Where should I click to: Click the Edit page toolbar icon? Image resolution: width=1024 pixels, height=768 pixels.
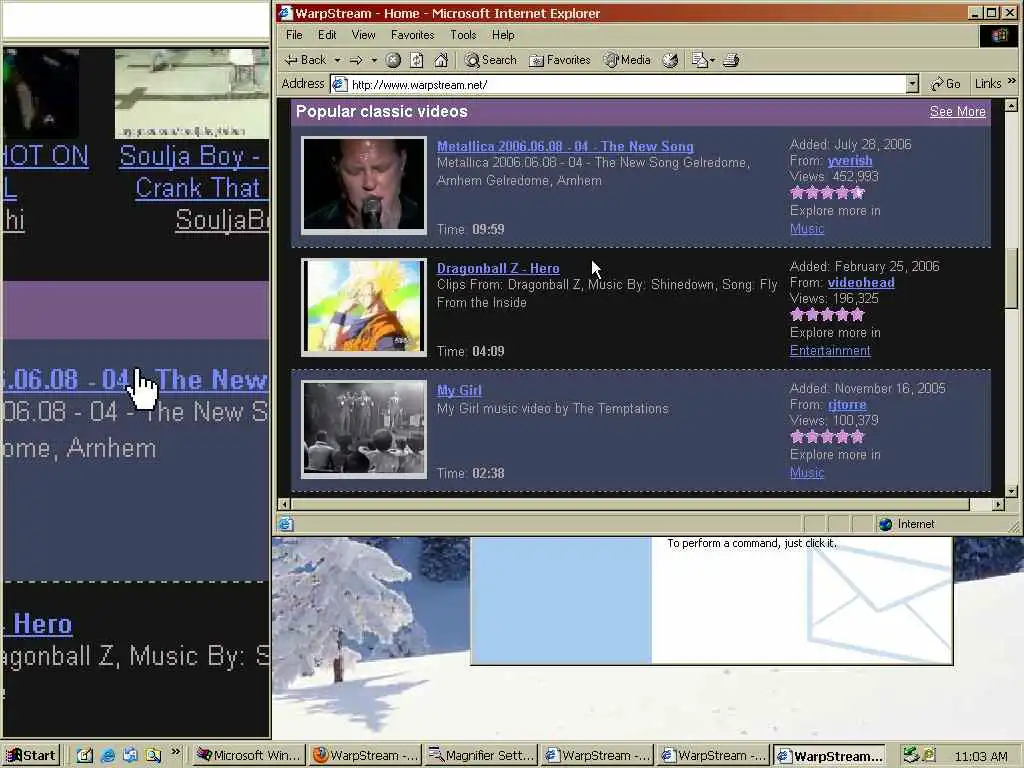coord(699,60)
